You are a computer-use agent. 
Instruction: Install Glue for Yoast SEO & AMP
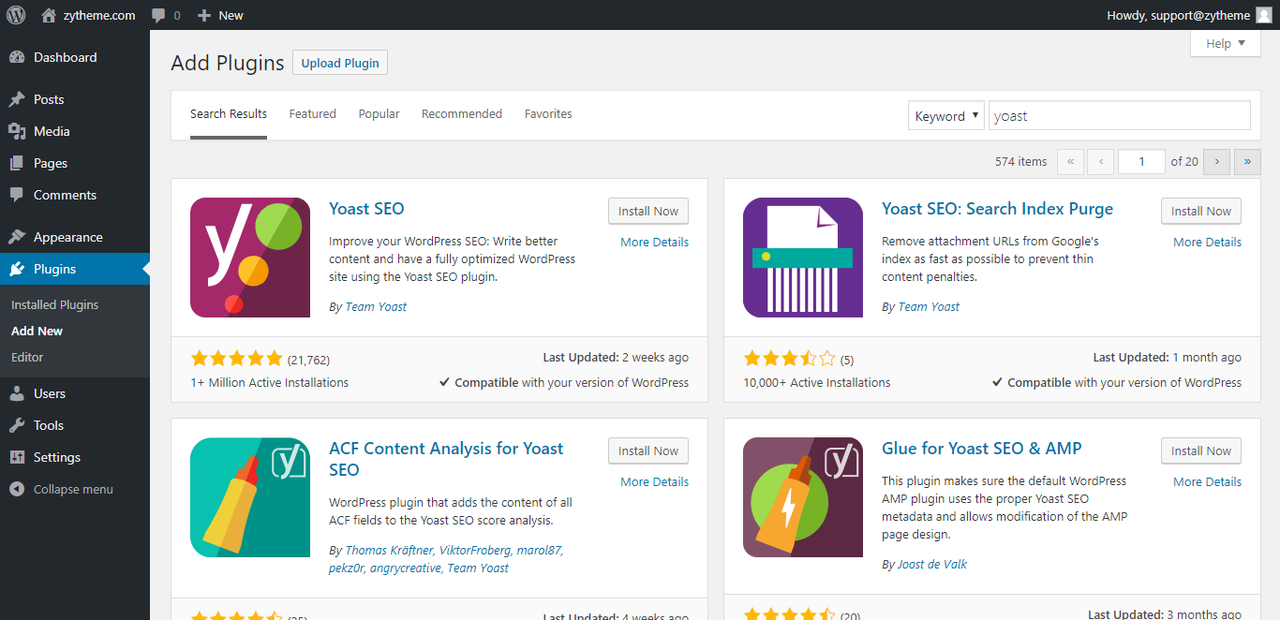click(x=1201, y=451)
